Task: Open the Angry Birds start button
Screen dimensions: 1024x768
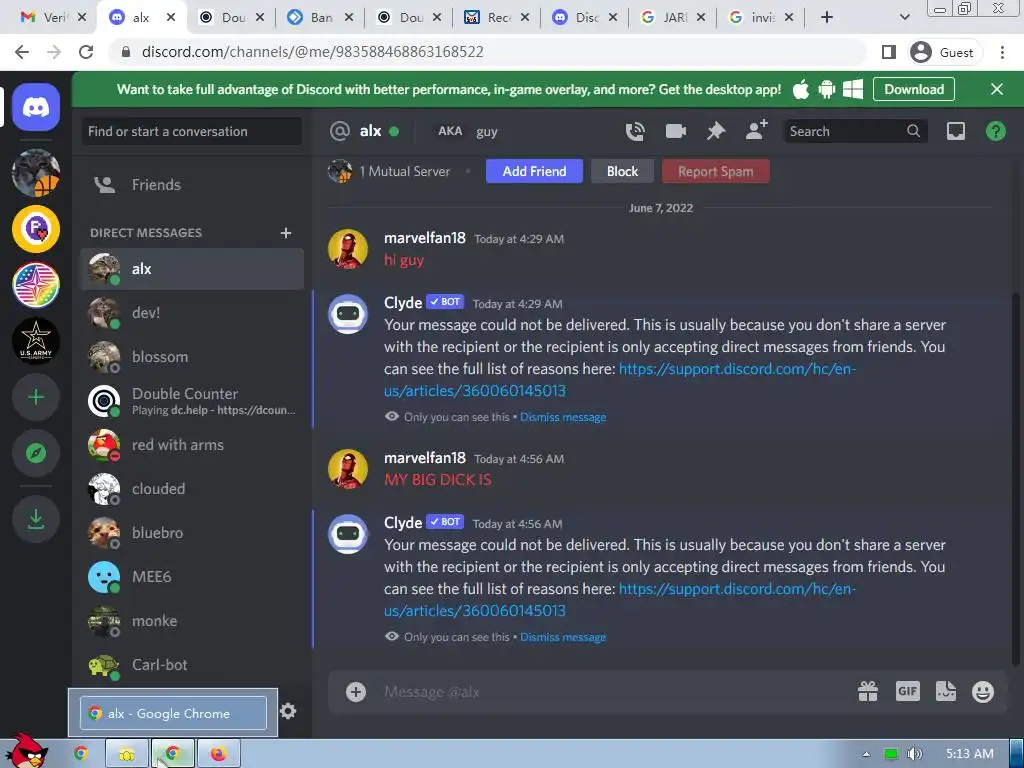Action: 25,751
